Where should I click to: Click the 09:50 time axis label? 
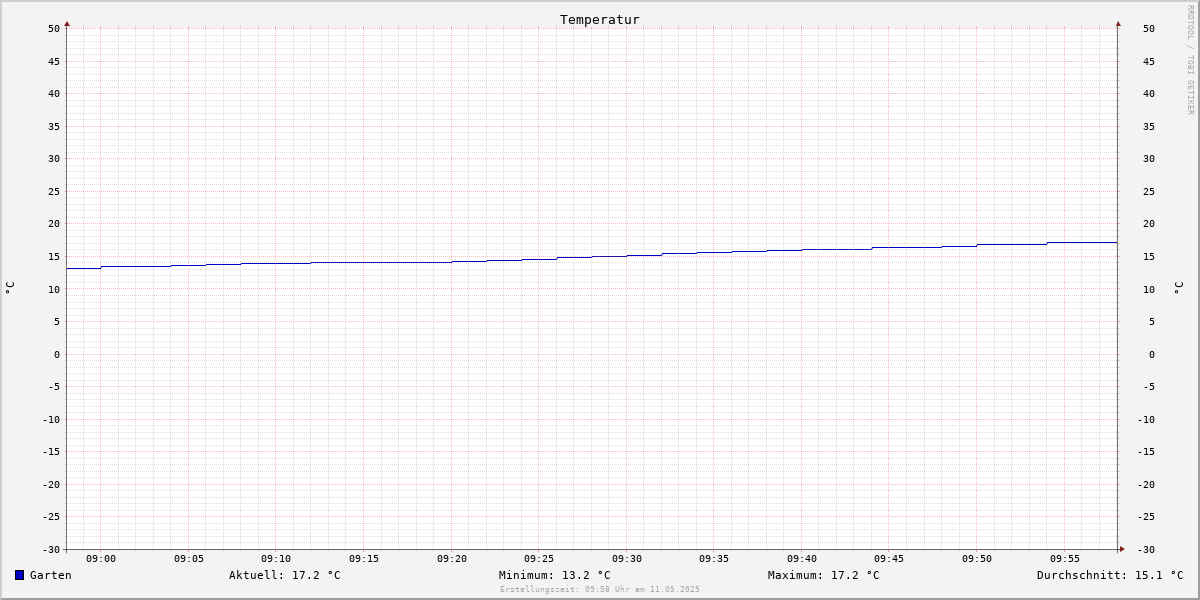[977, 559]
